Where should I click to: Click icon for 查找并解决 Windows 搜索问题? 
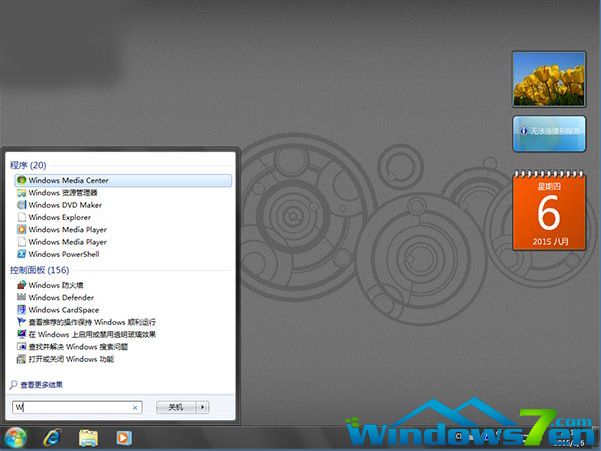point(21,346)
